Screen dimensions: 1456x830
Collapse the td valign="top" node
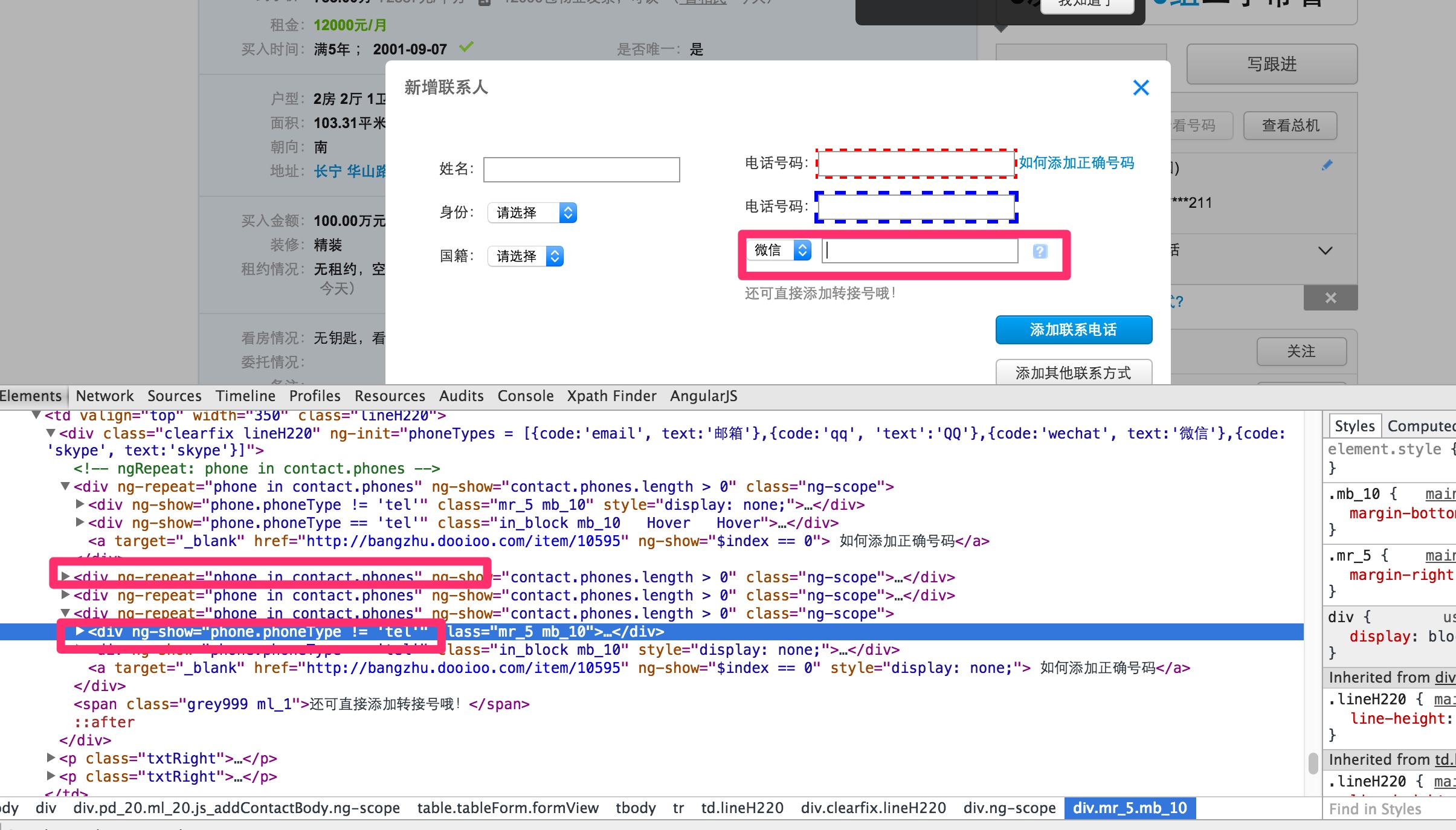36,415
